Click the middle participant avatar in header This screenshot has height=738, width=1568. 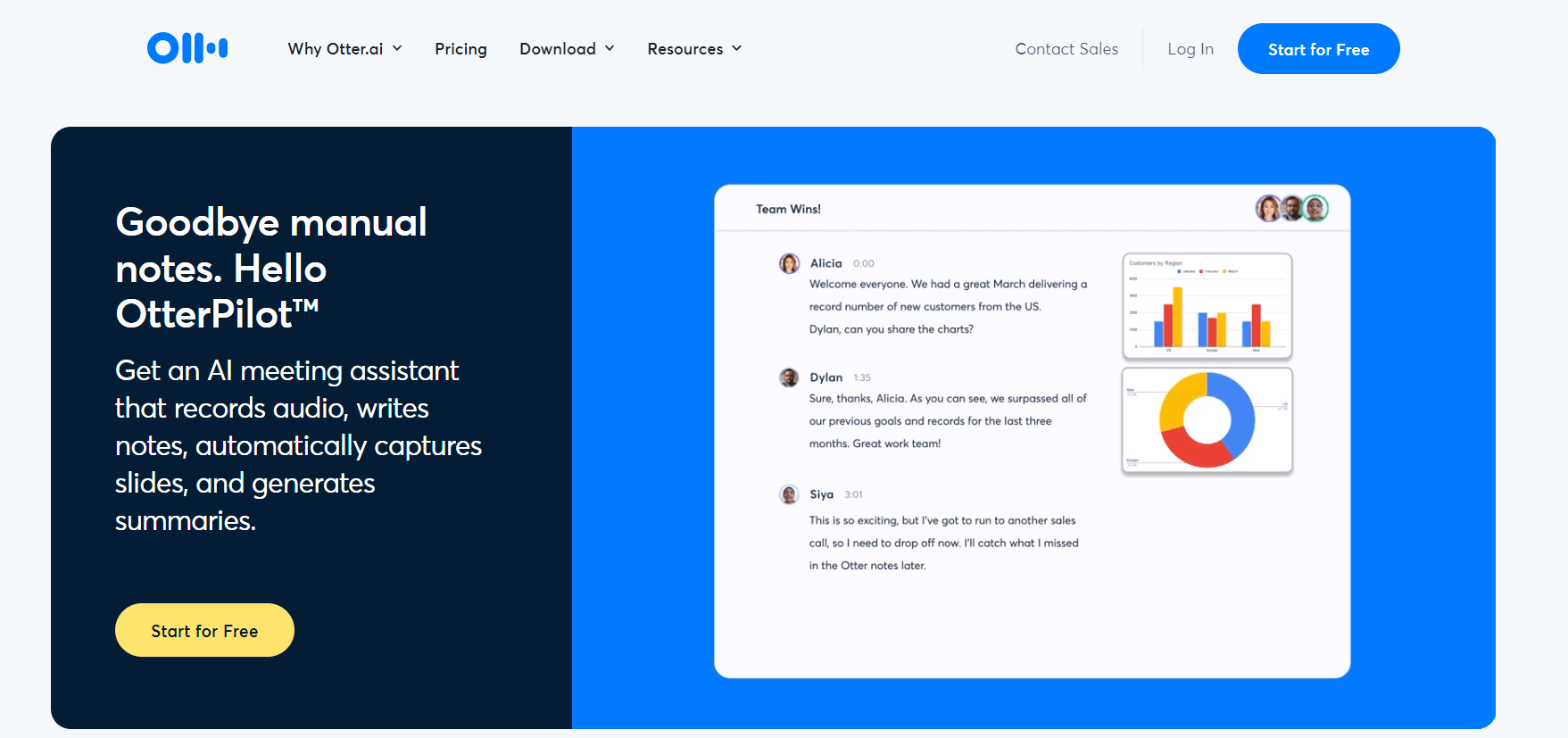[x=1291, y=209]
